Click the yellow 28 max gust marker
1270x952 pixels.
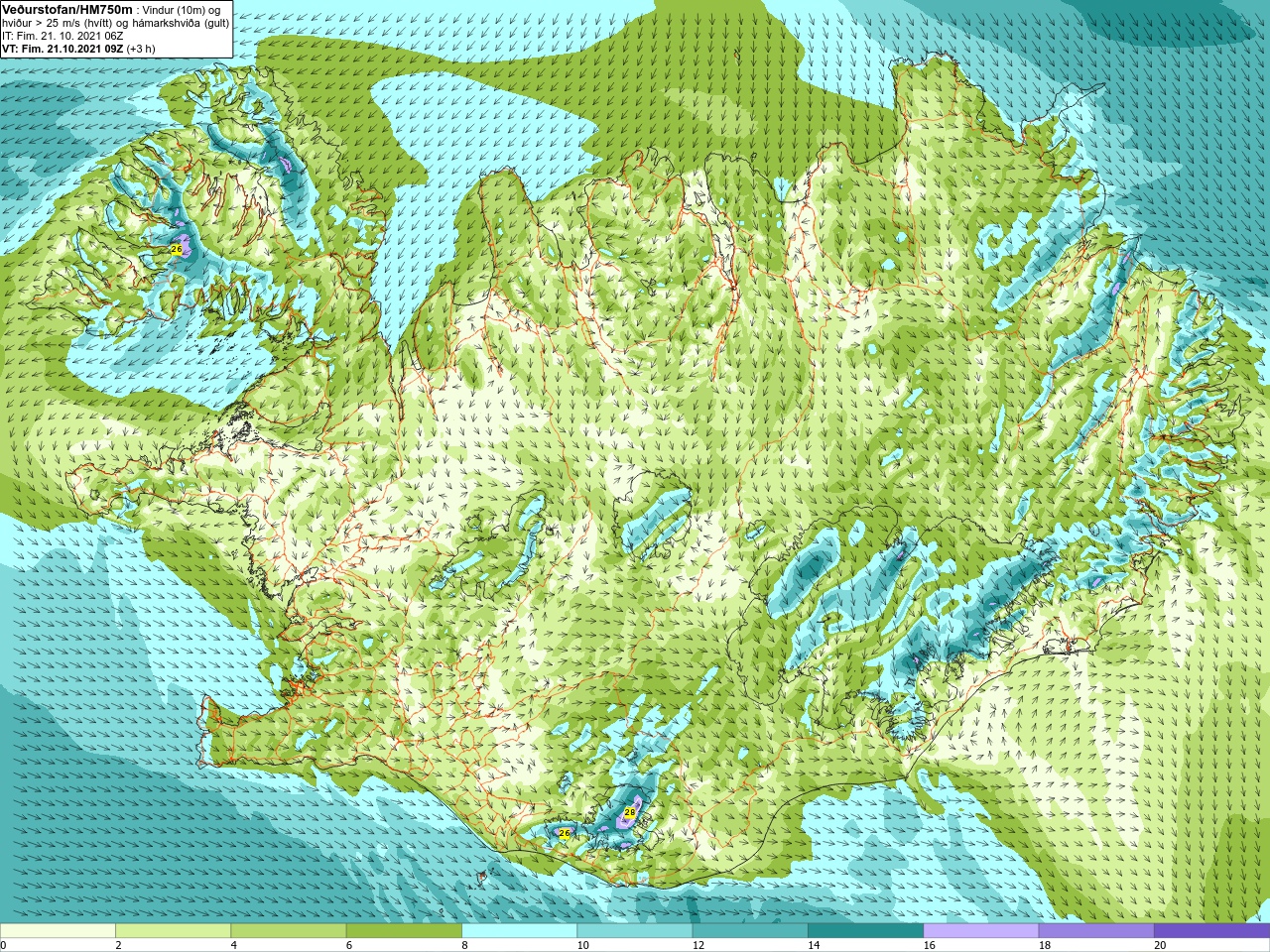629,812
